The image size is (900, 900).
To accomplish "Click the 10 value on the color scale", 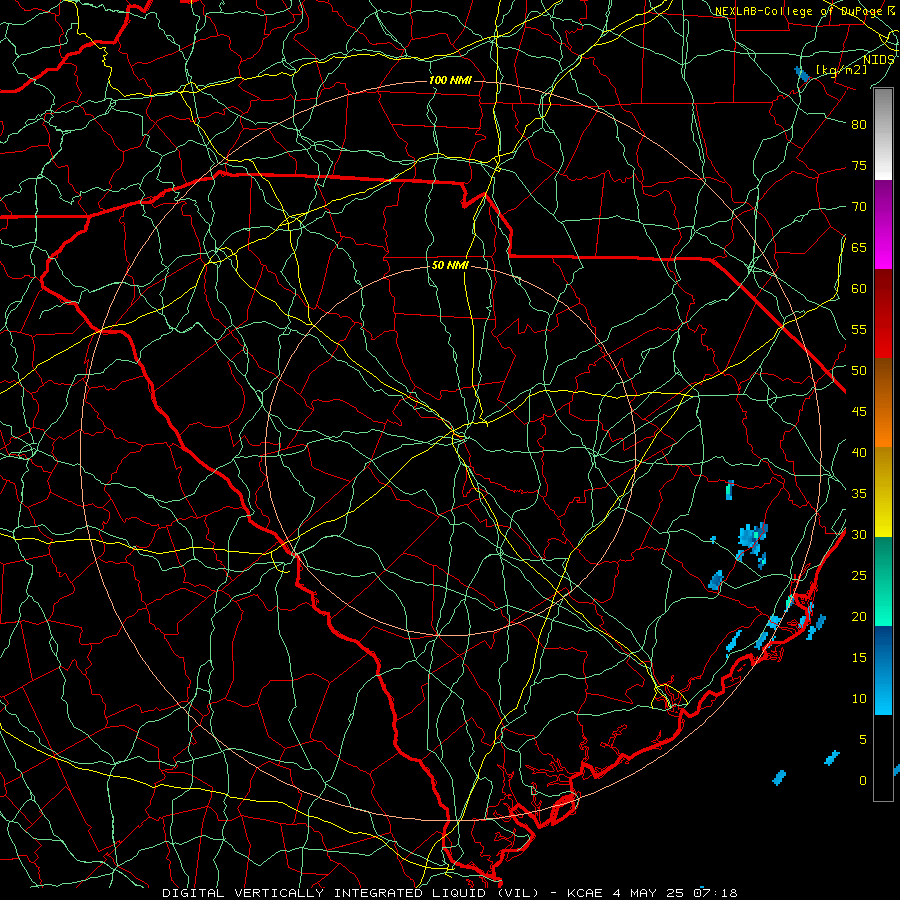I will coord(859,699).
